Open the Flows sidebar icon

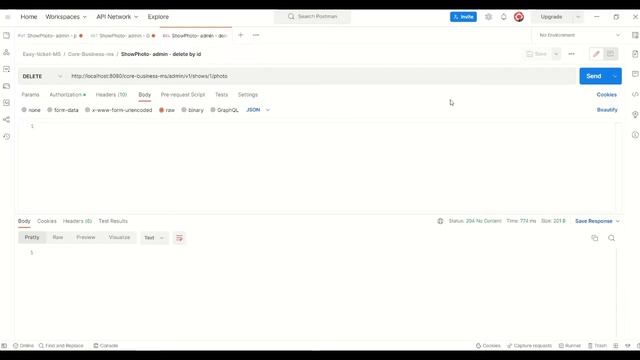coord(6,120)
